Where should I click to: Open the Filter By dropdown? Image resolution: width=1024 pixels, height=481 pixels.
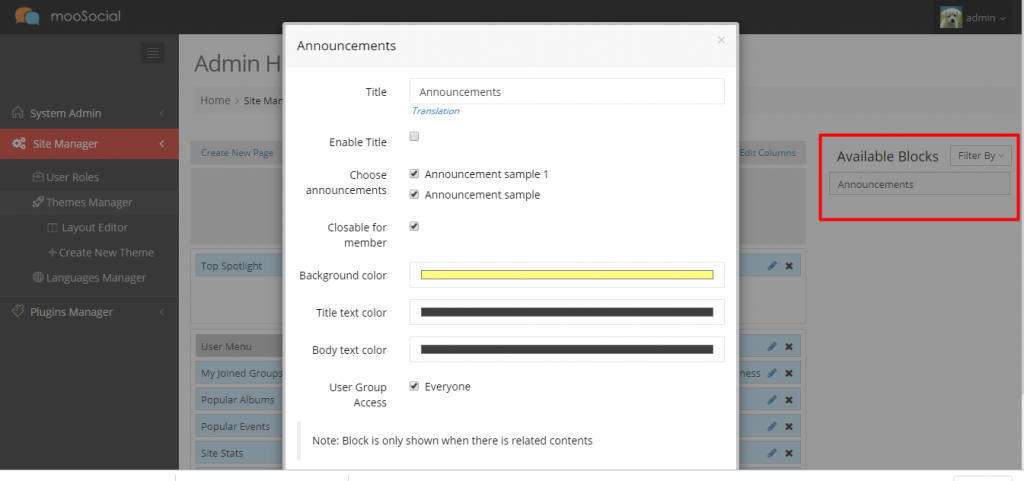click(x=980, y=155)
